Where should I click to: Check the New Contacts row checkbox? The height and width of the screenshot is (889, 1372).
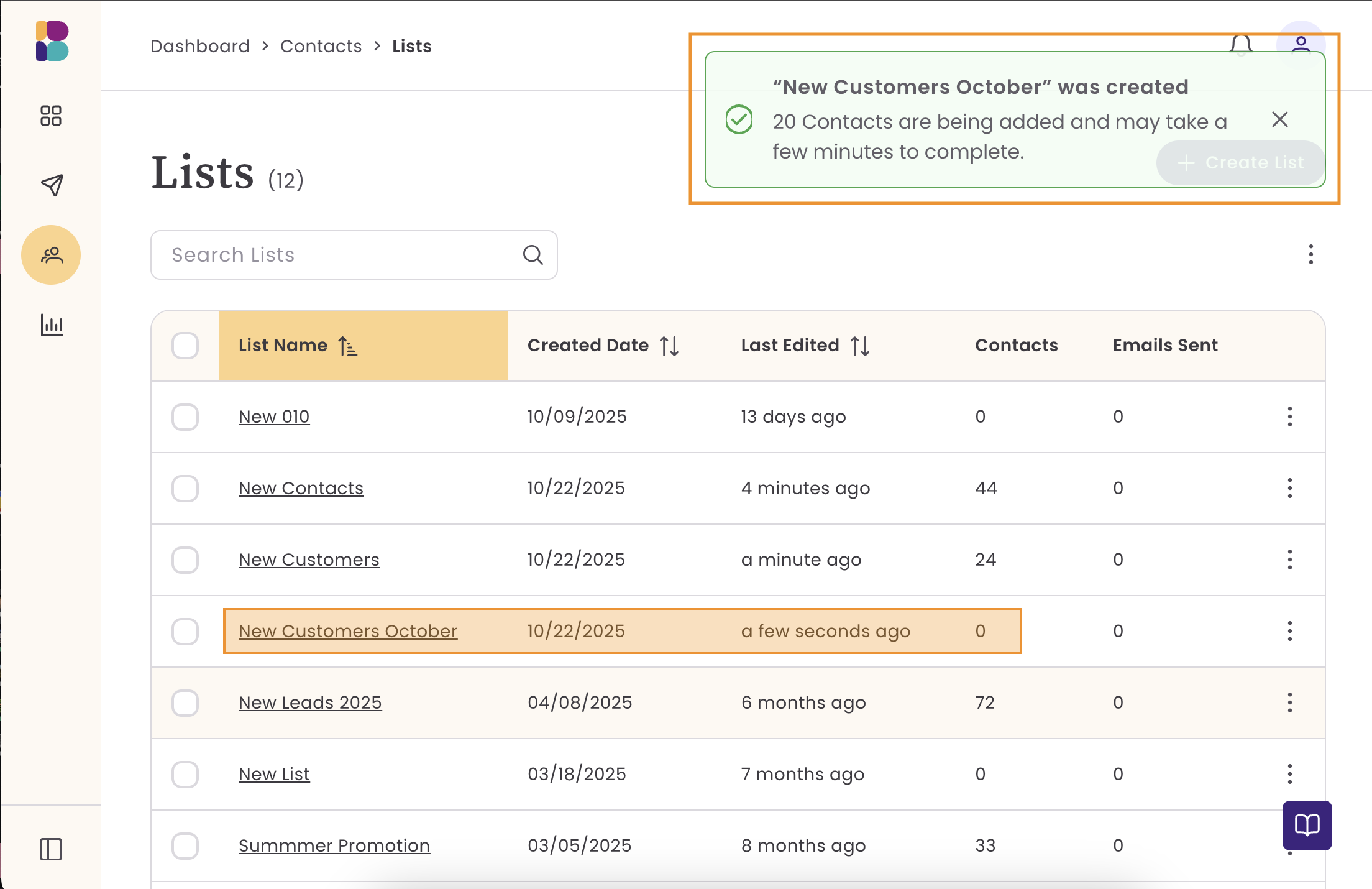click(x=185, y=489)
